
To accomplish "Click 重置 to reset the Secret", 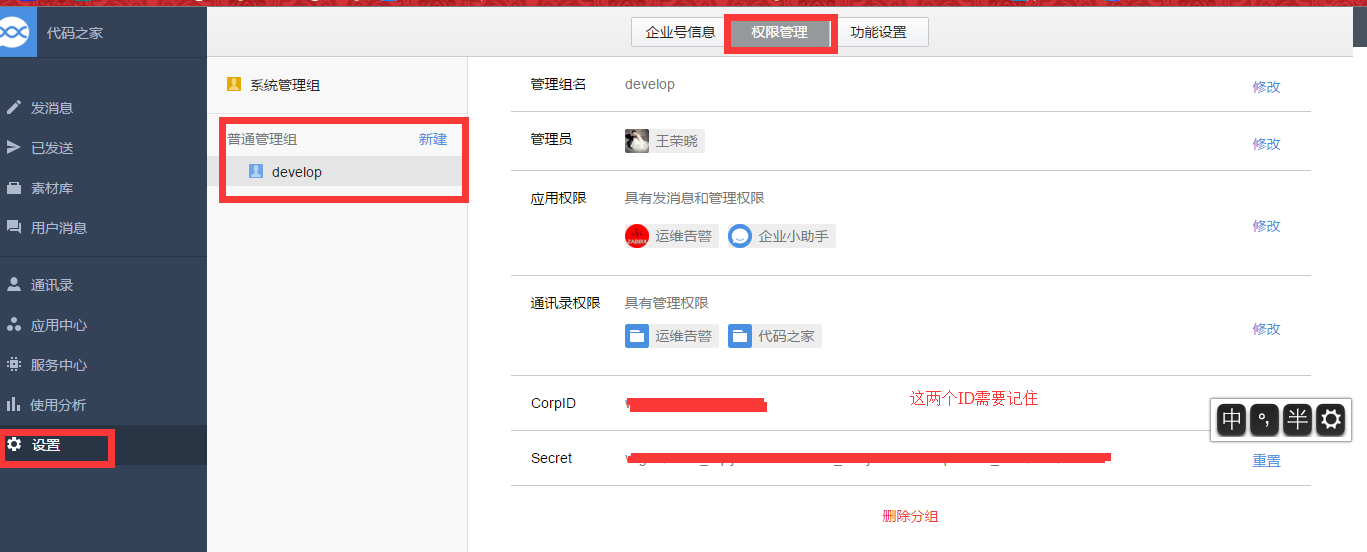I will coord(1266,461).
